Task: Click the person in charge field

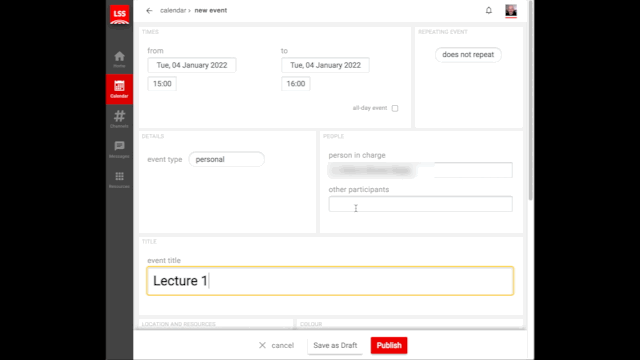Action: click(420, 170)
